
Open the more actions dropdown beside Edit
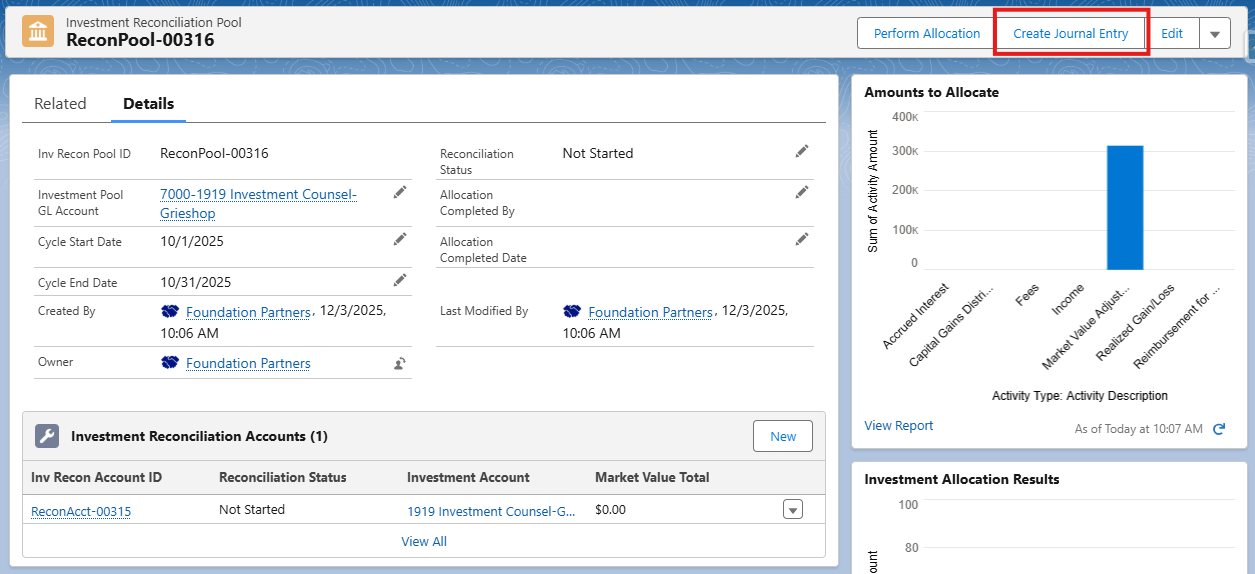[x=1214, y=33]
